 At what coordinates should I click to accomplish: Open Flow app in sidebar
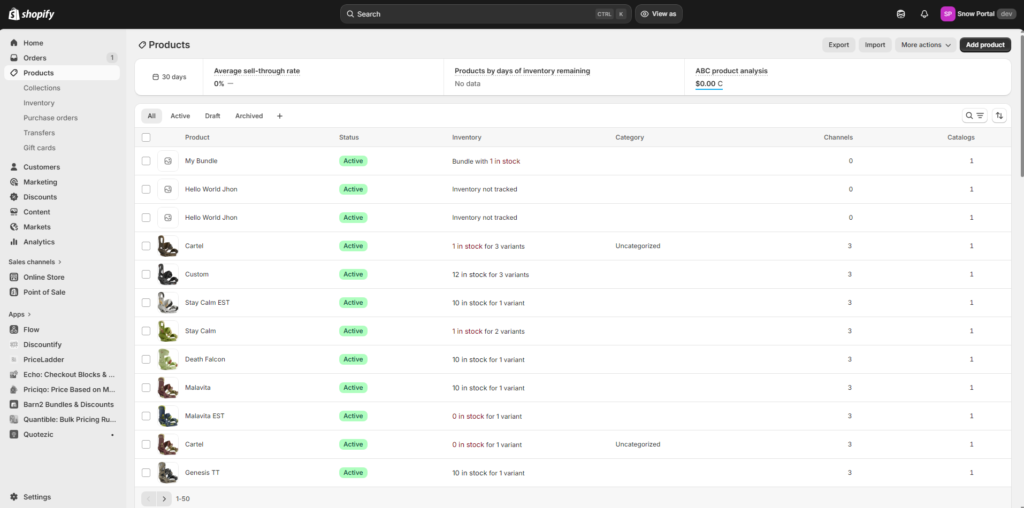(31, 329)
